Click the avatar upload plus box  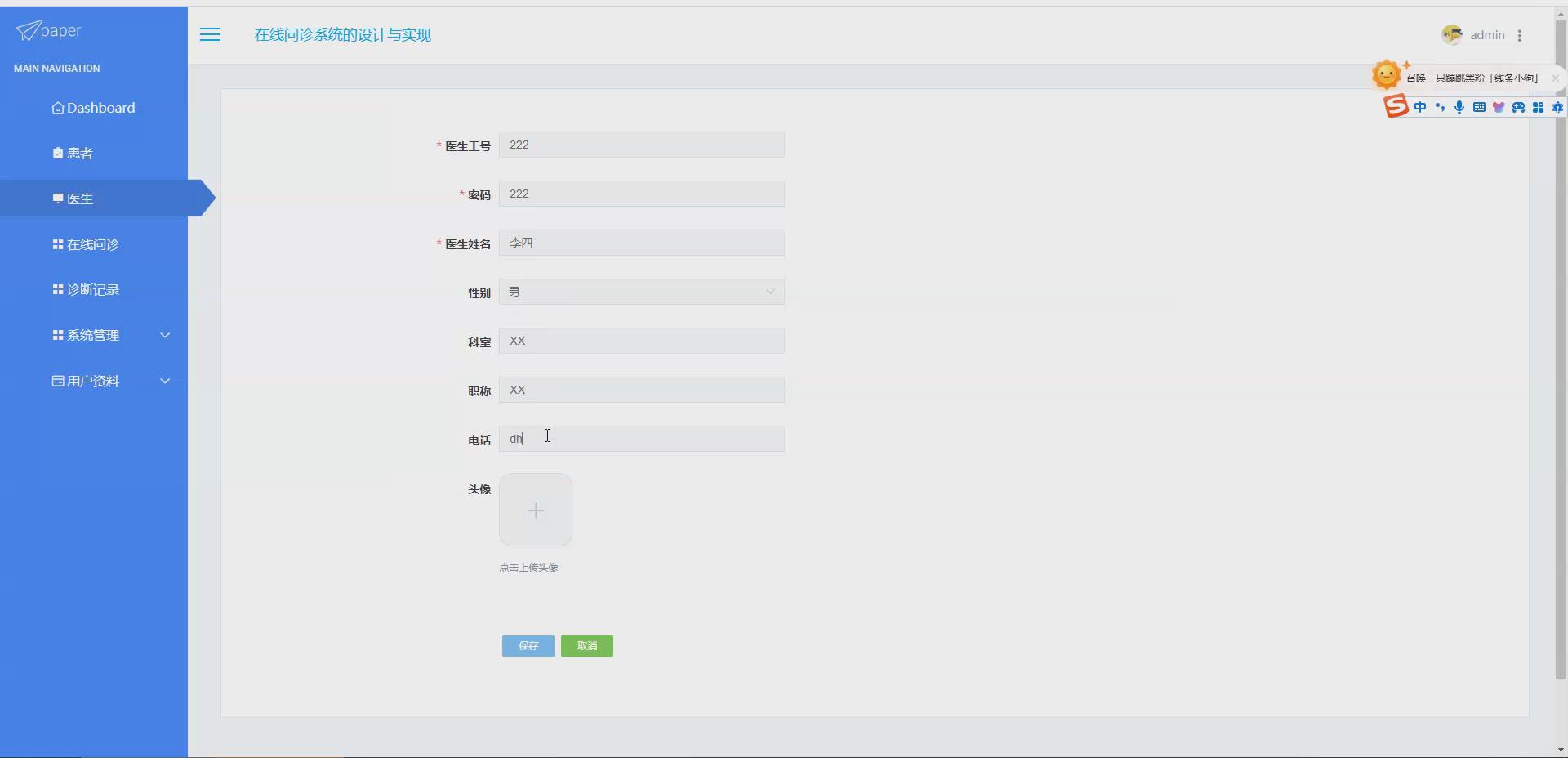536,510
